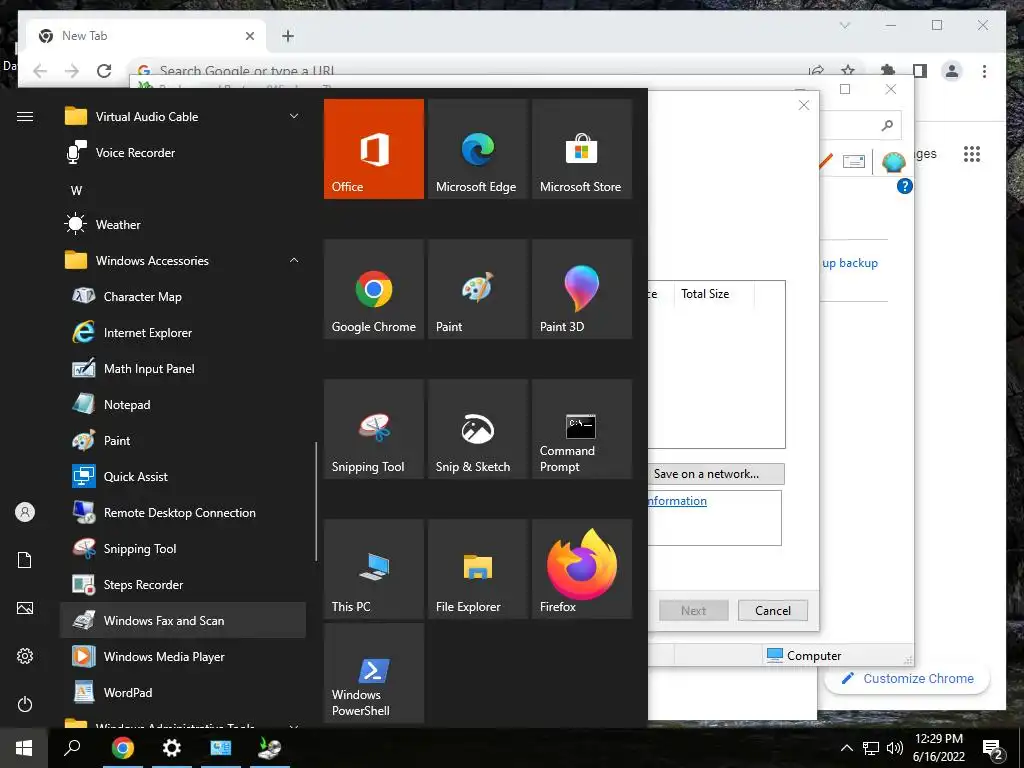
Task: Open Settings from the Start sidebar
Action: pyautogui.click(x=25, y=656)
